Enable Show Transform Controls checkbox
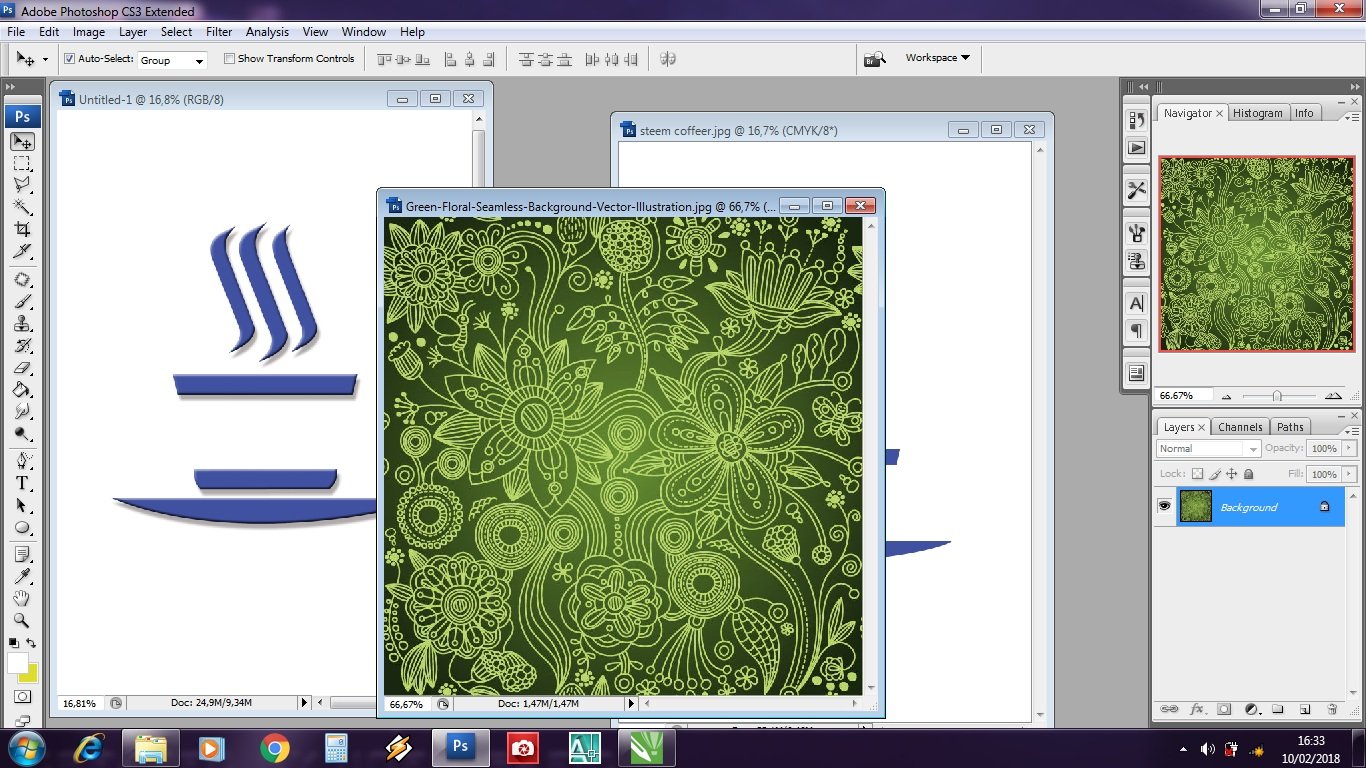The image size is (1366, 768). [229, 59]
